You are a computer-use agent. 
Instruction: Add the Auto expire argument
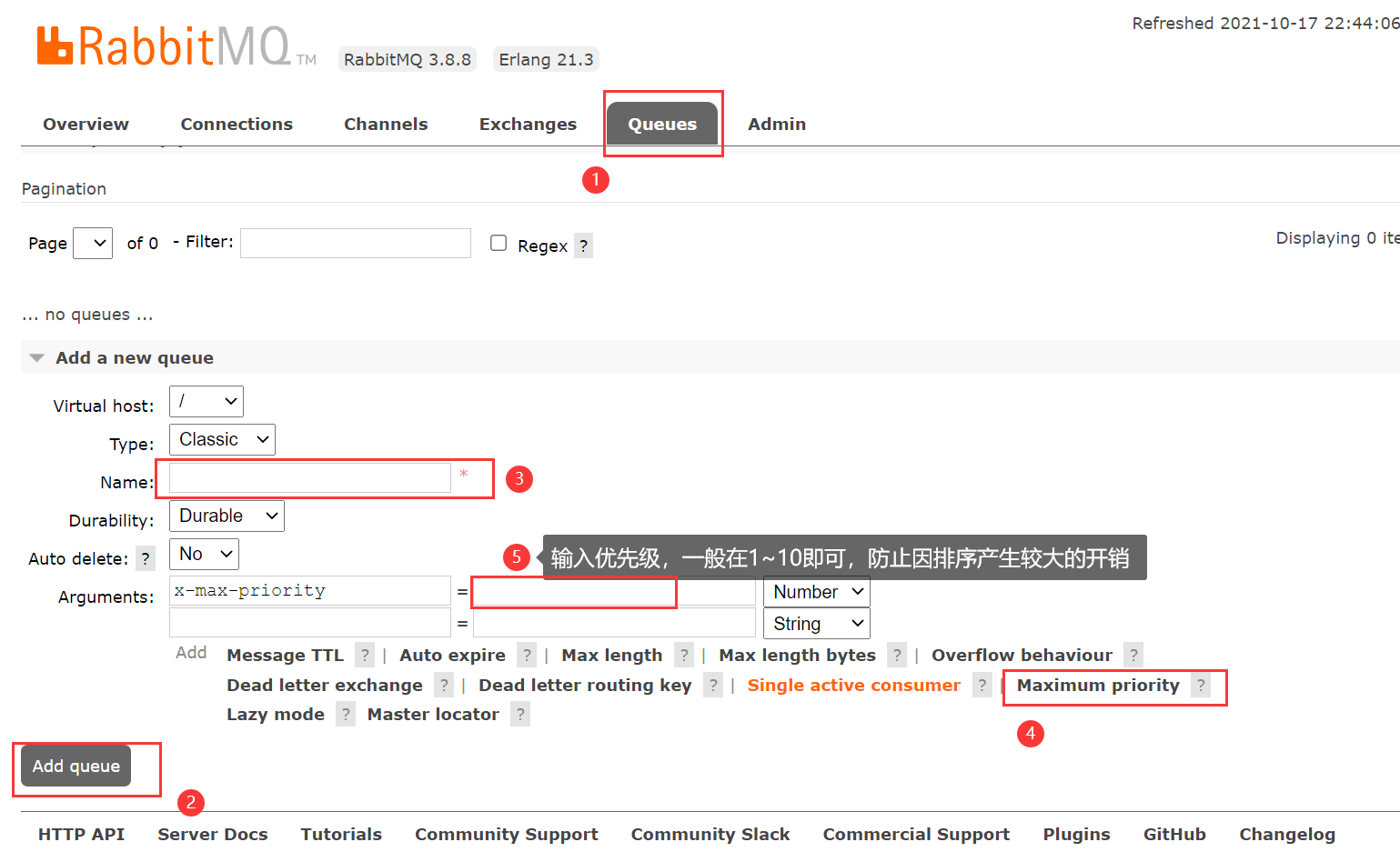(452, 655)
